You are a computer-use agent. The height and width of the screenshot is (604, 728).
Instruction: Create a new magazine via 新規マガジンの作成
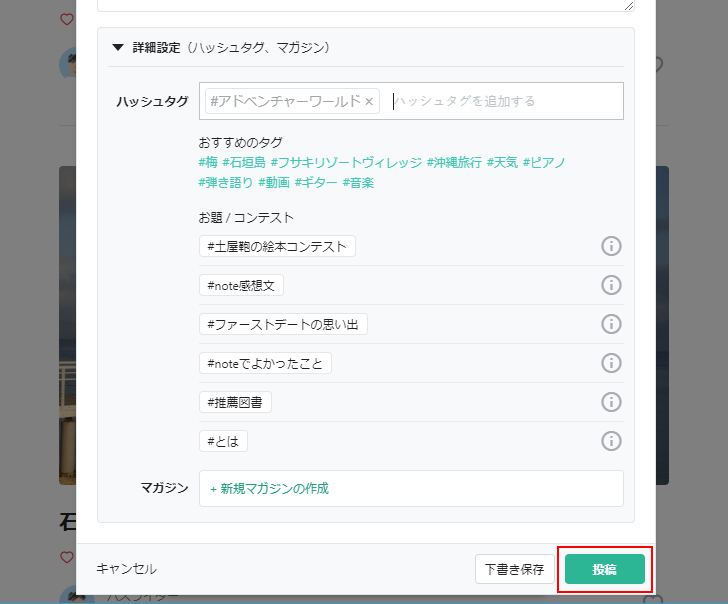pyautogui.click(x=270, y=488)
